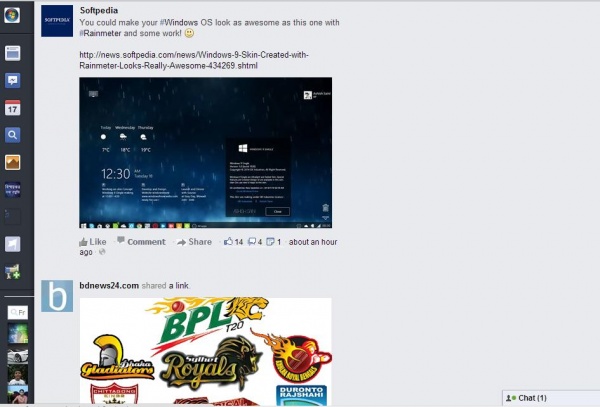Open the Messages icon in sidebar
The image size is (600, 407).
click(x=13, y=81)
